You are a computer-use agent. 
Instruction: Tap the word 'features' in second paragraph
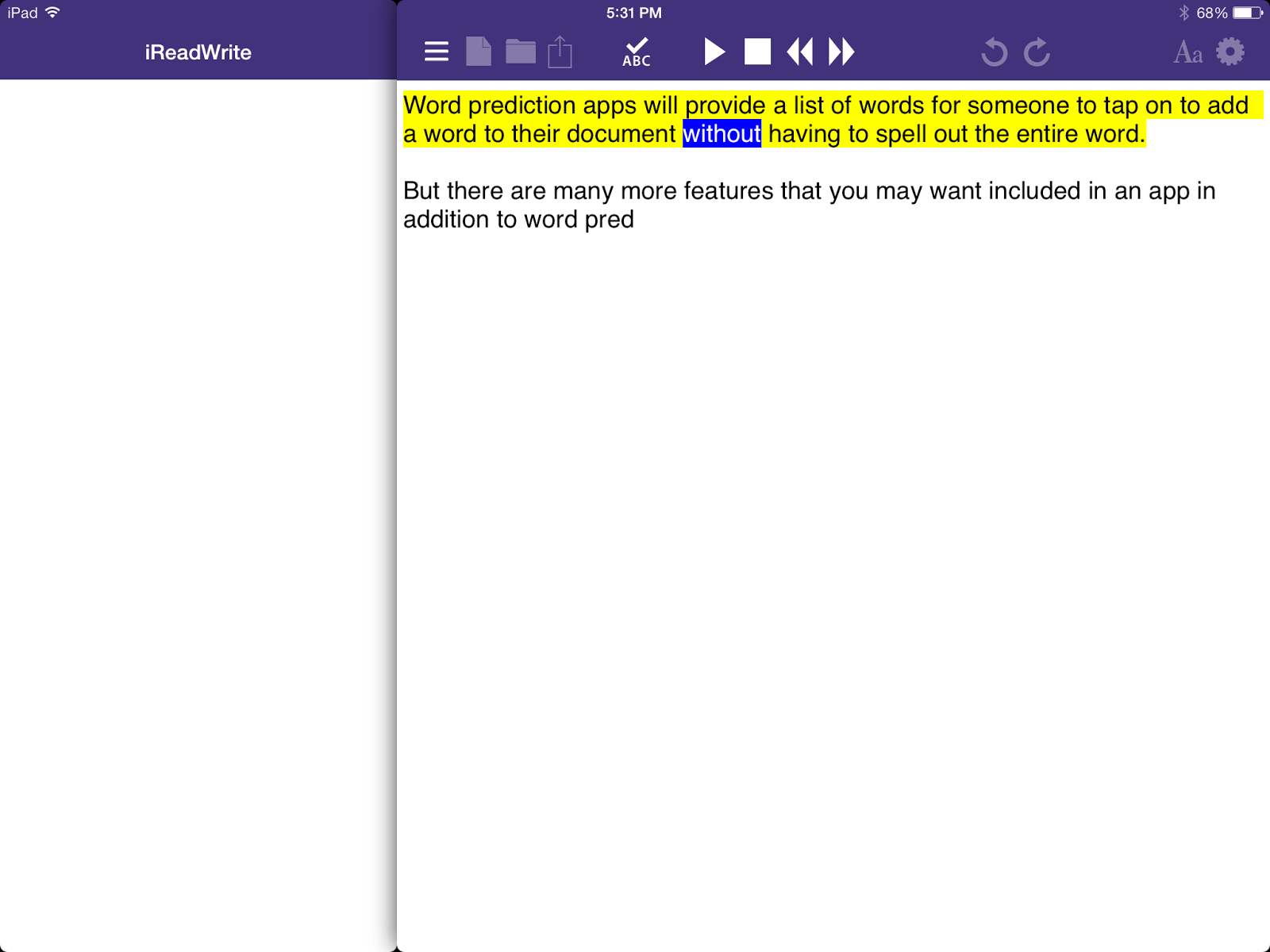[729, 191]
